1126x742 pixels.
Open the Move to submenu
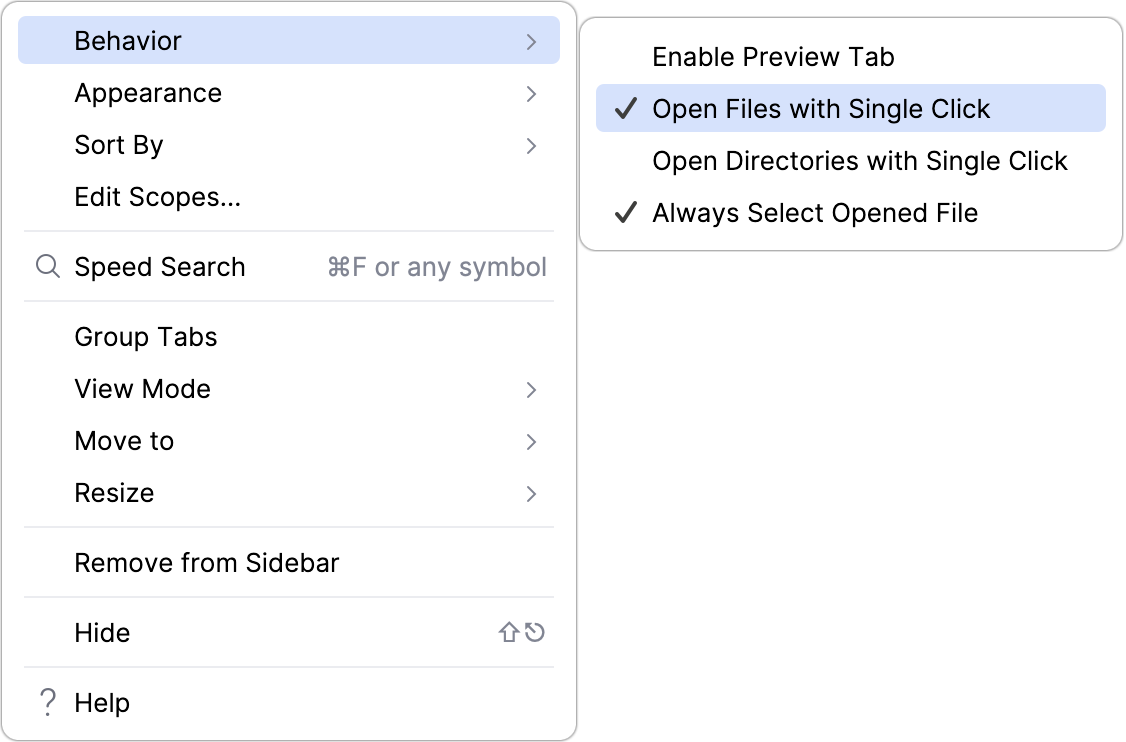pyautogui.click(x=531, y=440)
